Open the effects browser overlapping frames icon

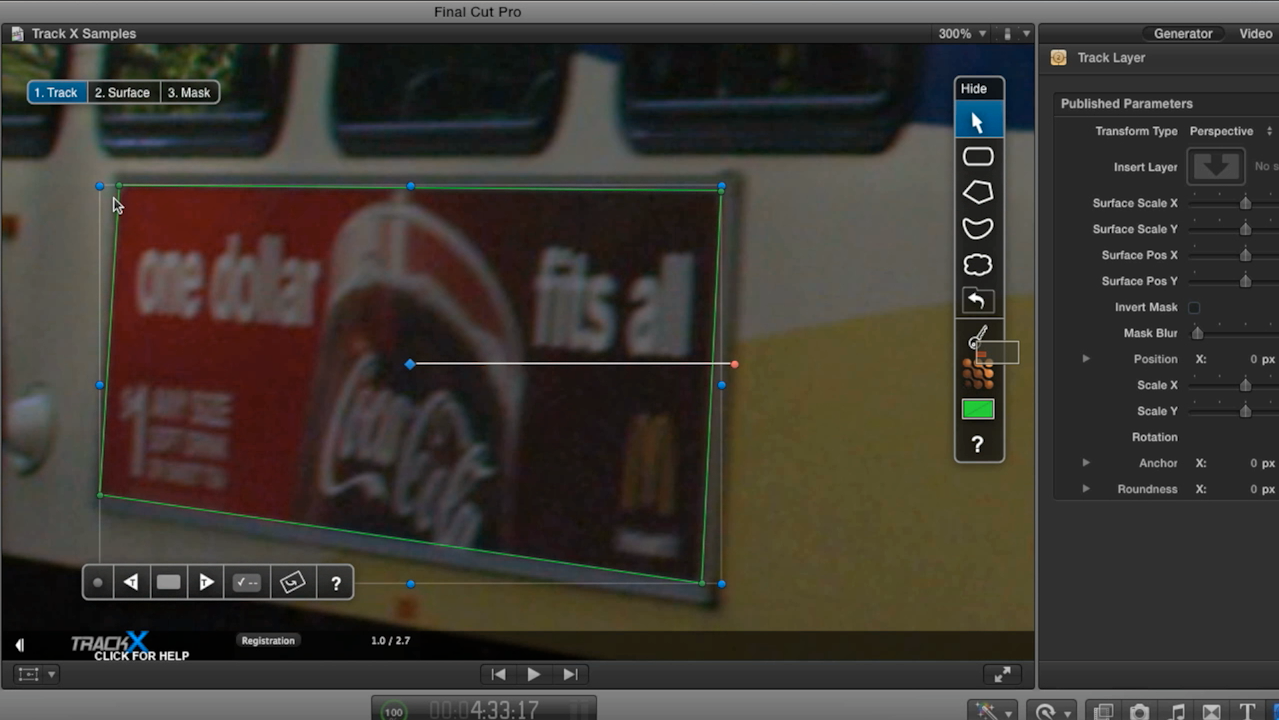click(1104, 713)
